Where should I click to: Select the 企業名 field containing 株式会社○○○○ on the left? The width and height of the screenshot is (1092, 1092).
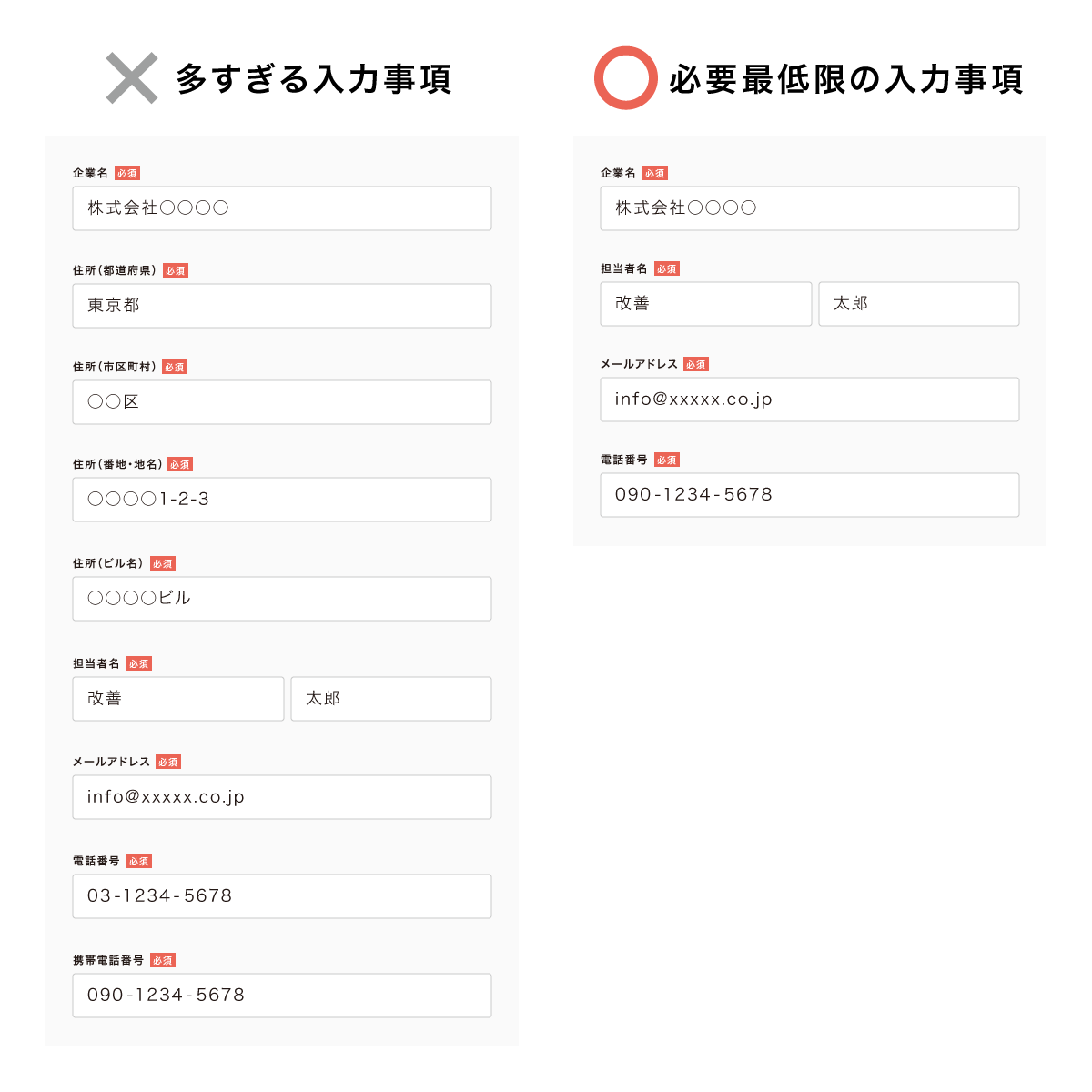click(281, 207)
